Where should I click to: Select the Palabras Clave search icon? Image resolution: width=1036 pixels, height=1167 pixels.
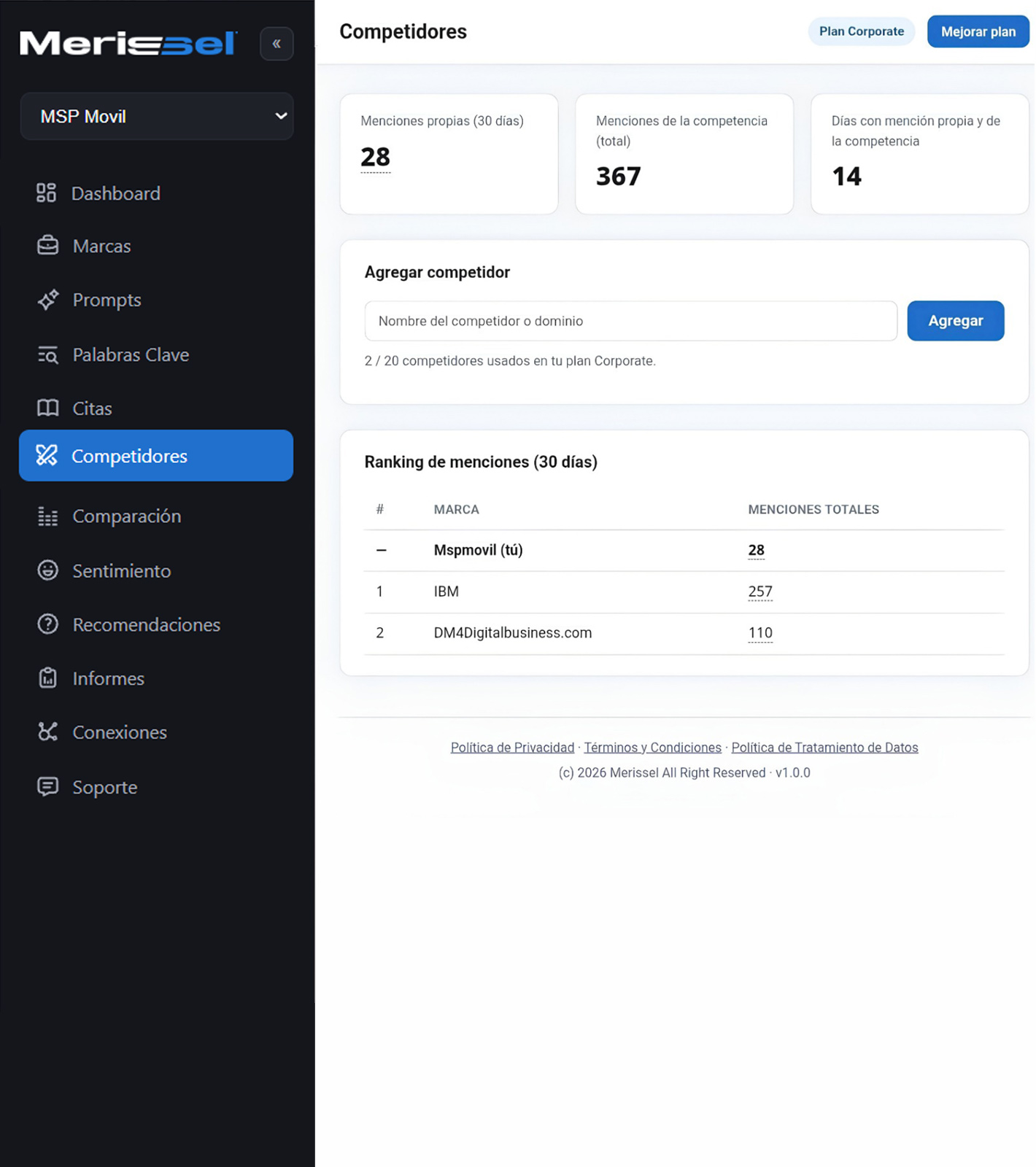tap(48, 354)
